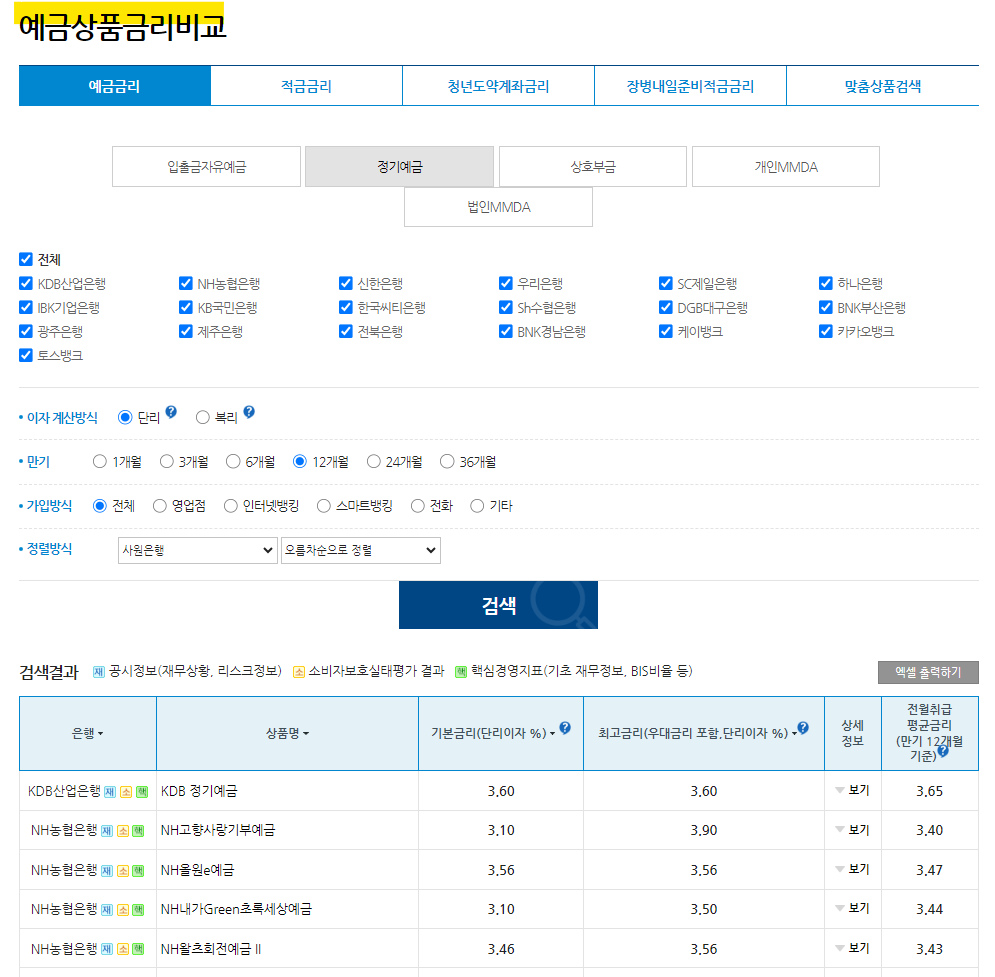Open 핵 icon in NH왈츠회전예금 II row
995x977 pixels.
click(138, 949)
